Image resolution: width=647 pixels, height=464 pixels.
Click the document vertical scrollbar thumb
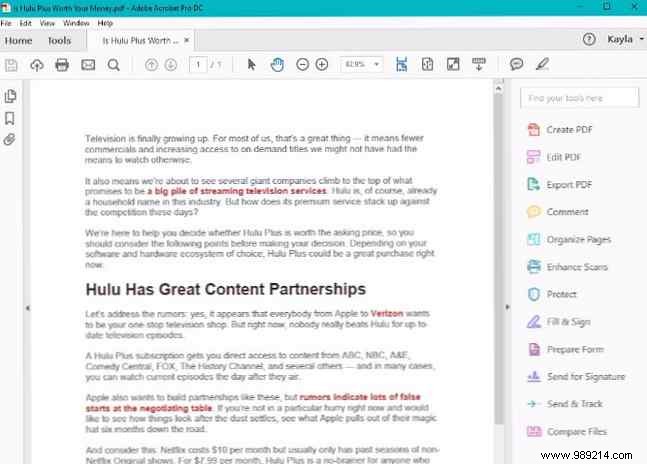click(x=499, y=259)
